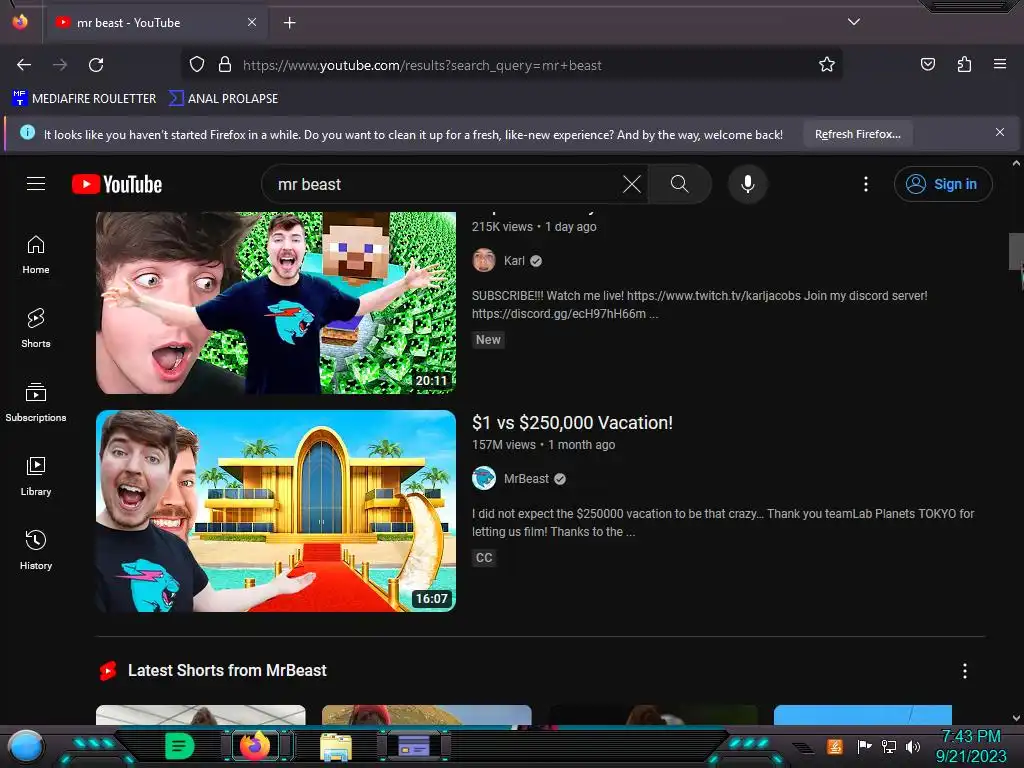Click the page scrollbar down arrow
Screen dimensions: 1024x768
[x=1016, y=718]
